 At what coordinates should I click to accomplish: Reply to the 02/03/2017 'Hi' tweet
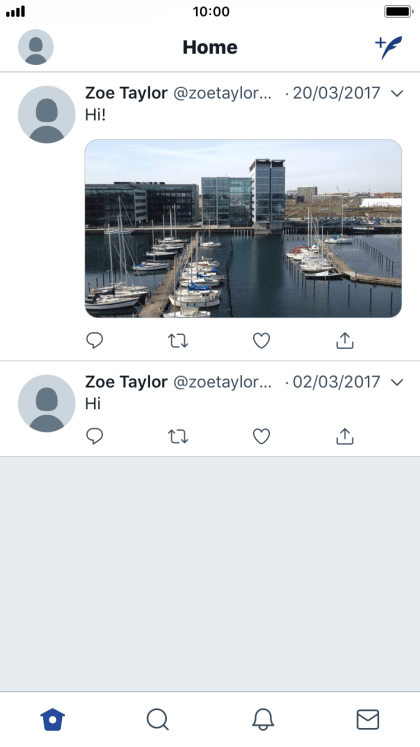coord(94,436)
